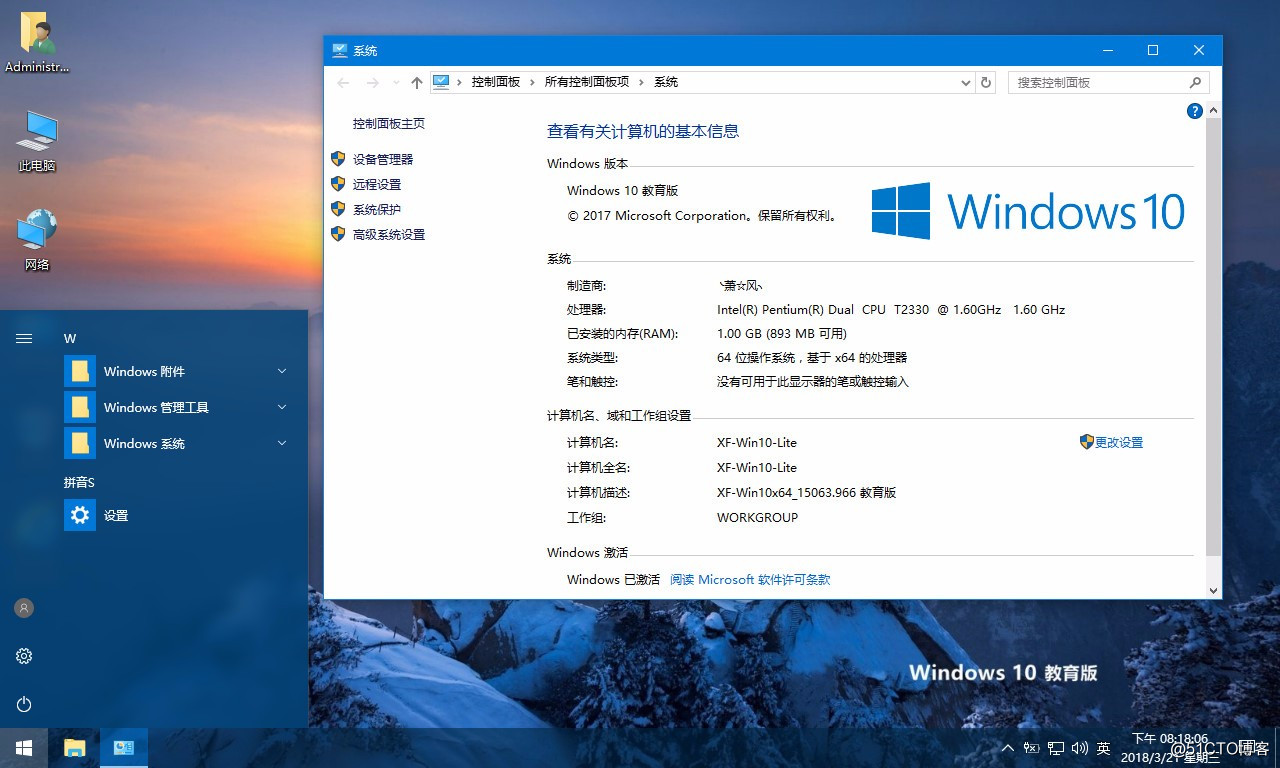Refresh the System control panel page

tap(986, 82)
